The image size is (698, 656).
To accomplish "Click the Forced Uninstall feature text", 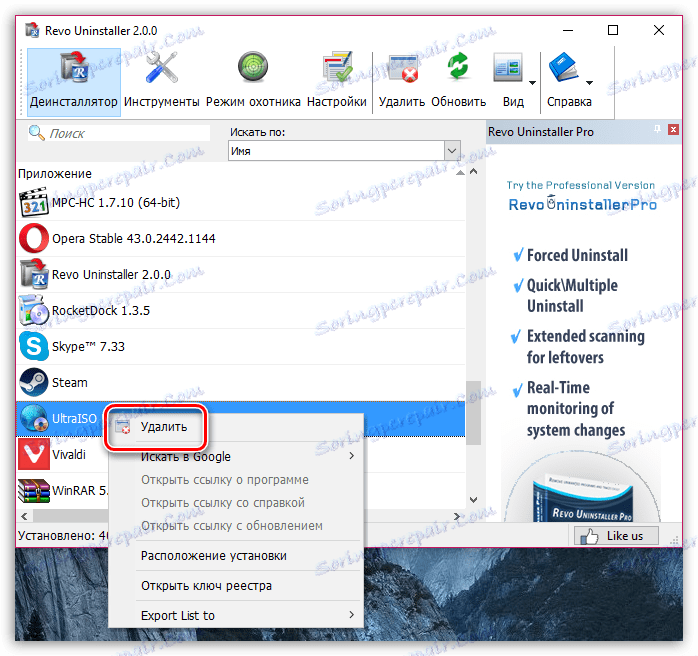I will 577,255.
